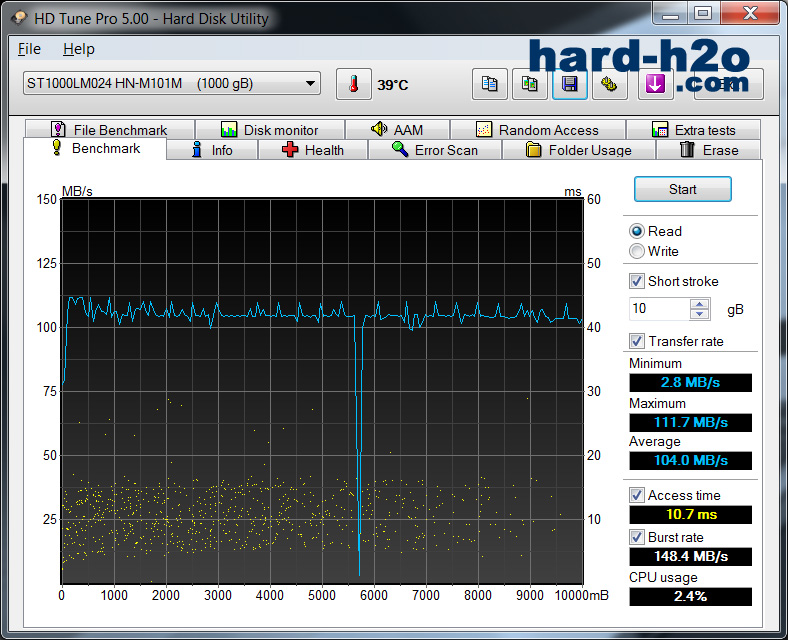788x640 pixels.
Task: Open the options gear icon
Action: [609, 84]
